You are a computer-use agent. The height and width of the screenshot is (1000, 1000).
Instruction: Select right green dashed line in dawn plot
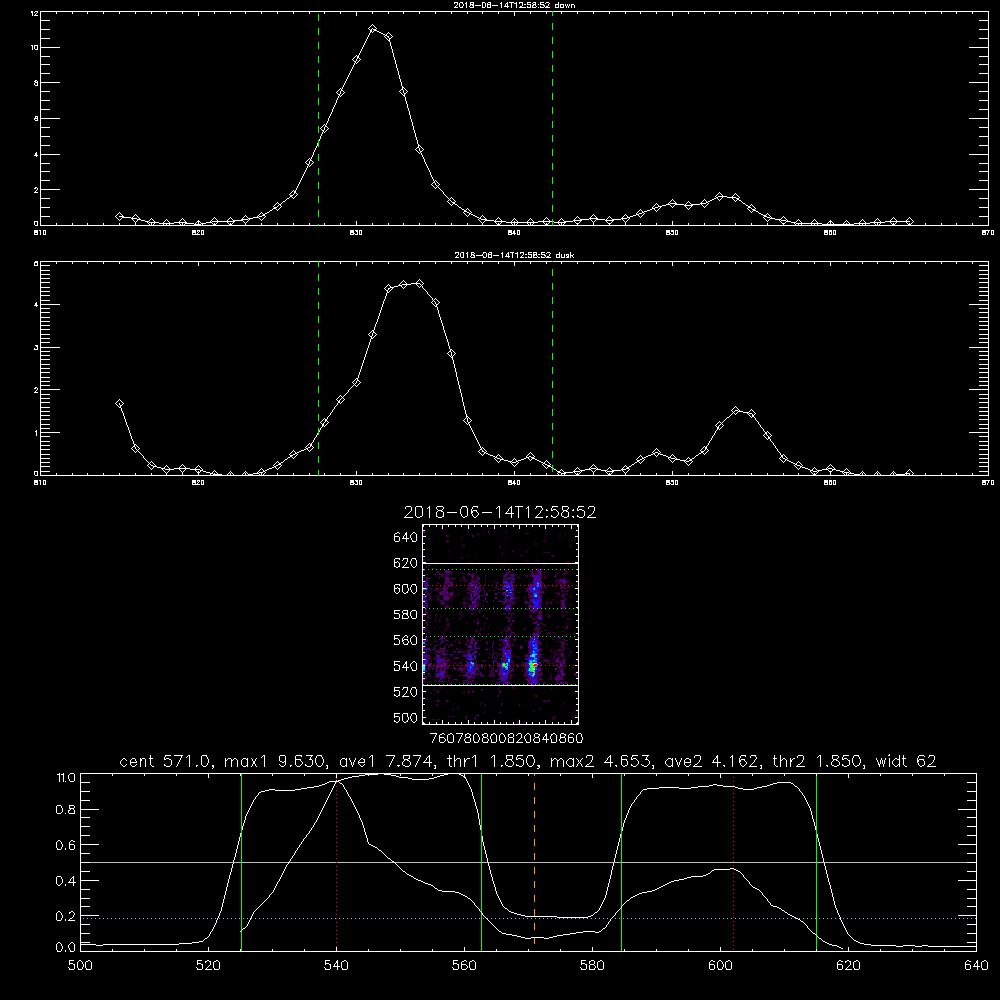[x=552, y=118]
